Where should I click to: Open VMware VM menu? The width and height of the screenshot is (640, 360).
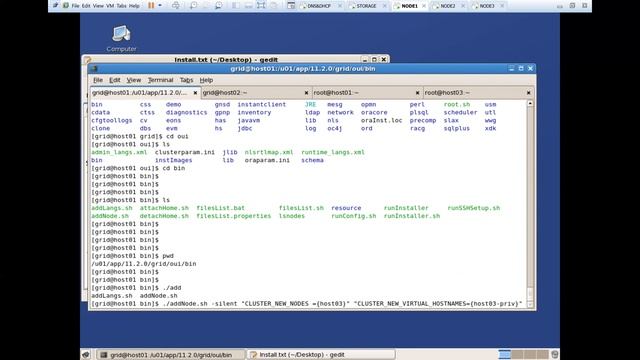pyautogui.click(x=110, y=6)
